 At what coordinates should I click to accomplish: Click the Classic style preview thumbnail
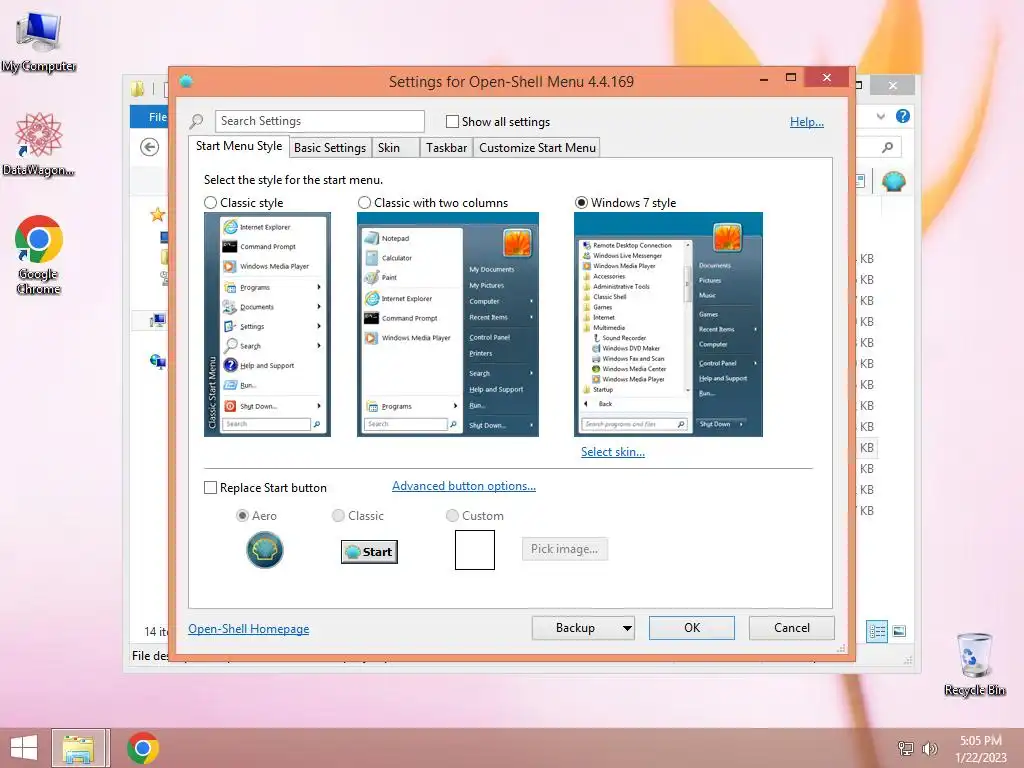tap(267, 325)
